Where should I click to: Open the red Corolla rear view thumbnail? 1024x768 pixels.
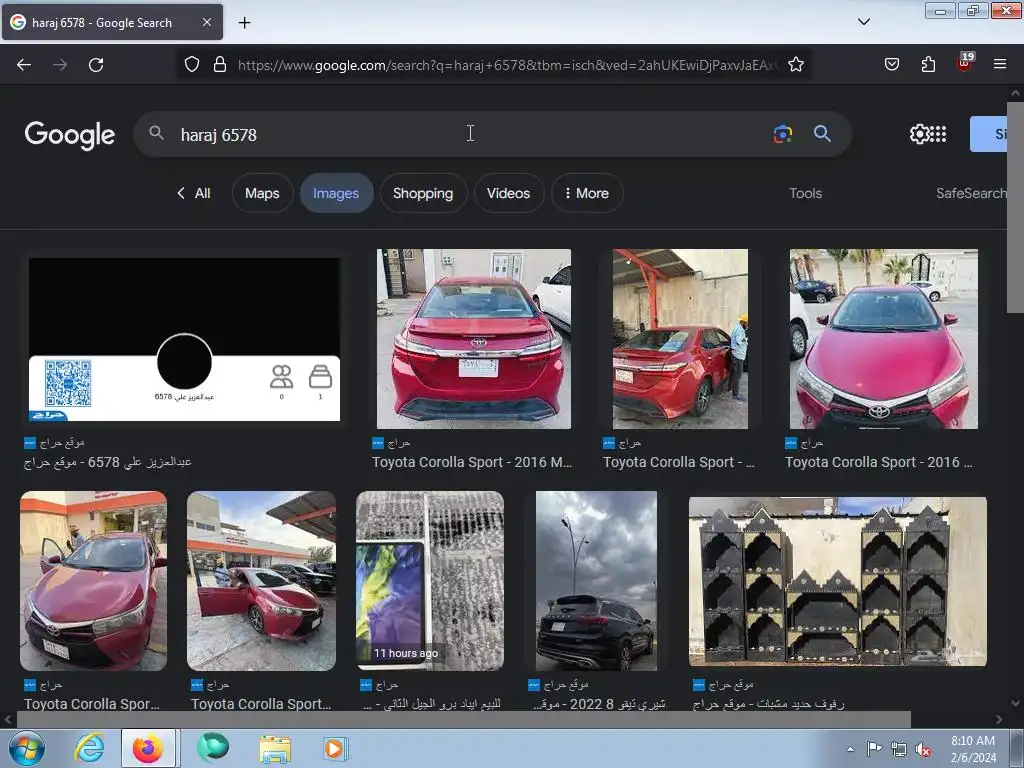pyautogui.click(x=473, y=338)
